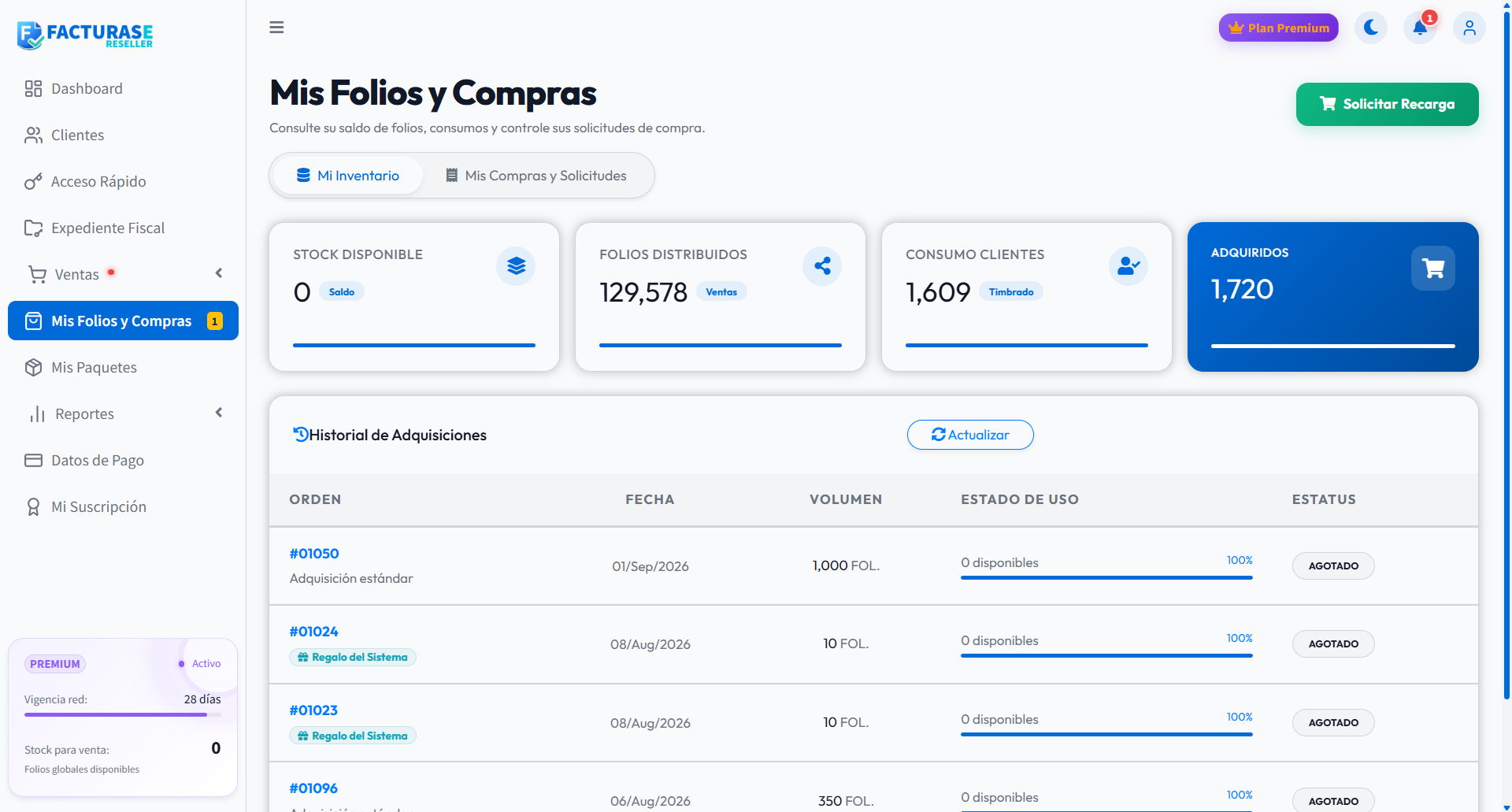
Task: Click the Facturase Reseller logo
Action: 85,35
